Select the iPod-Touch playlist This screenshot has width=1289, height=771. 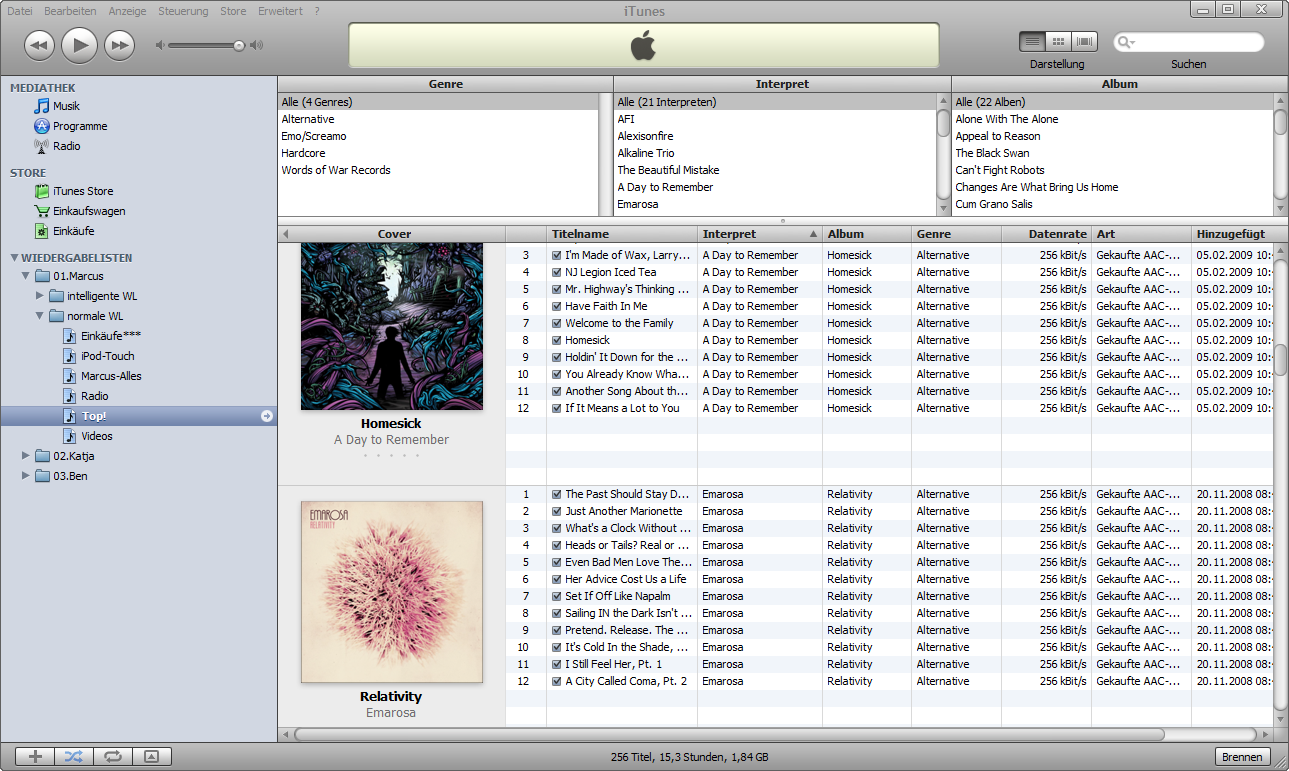107,356
